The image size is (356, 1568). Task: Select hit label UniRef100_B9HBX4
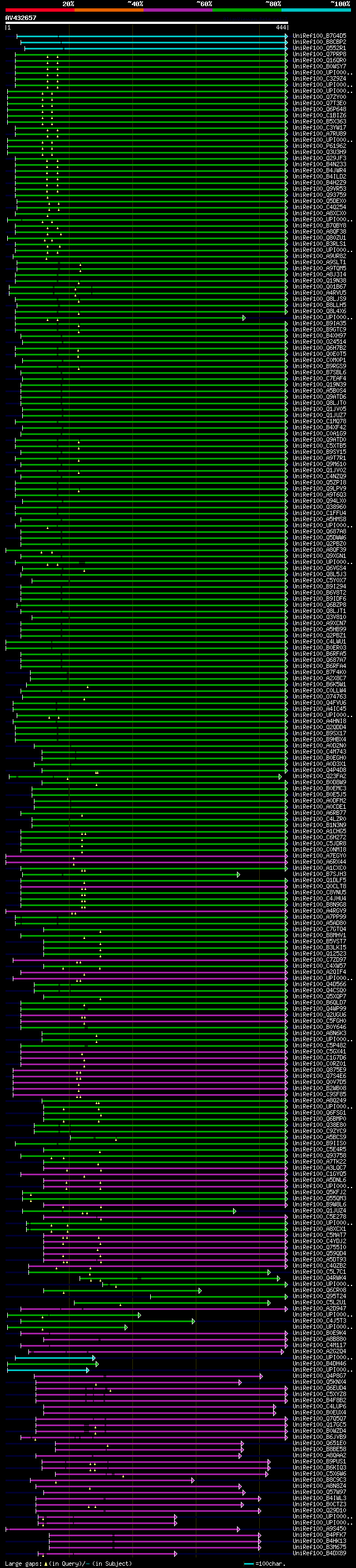pyautogui.click(x=319, y=740)
